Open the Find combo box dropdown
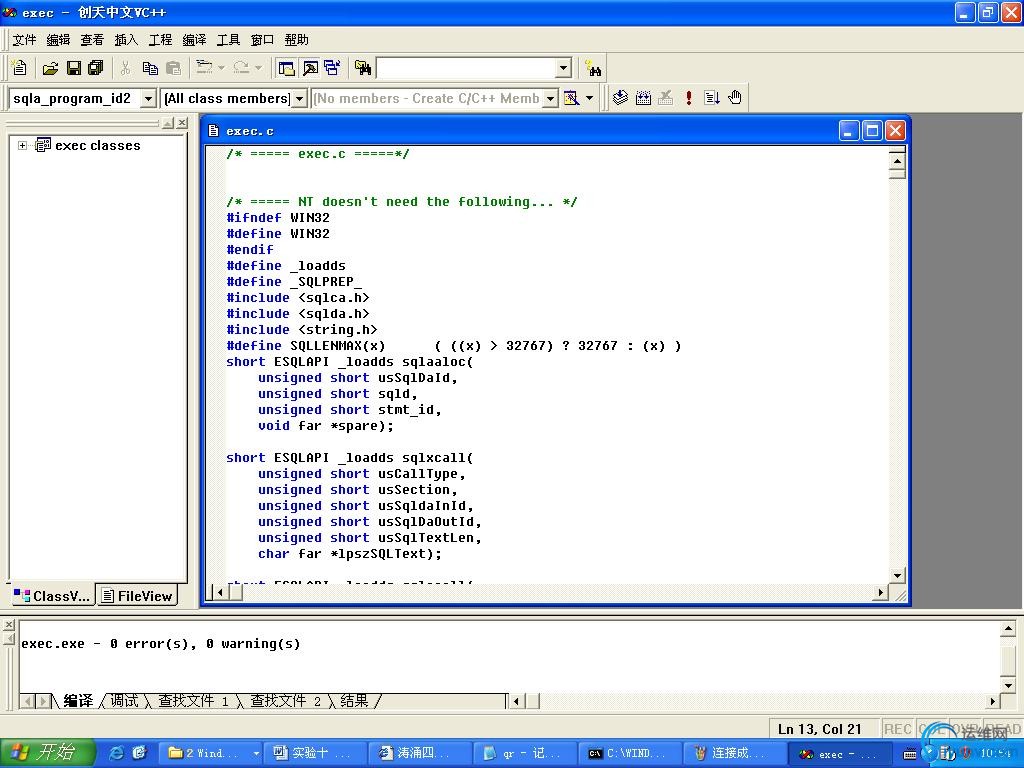 pyautogui.click(x=564, y=68)
